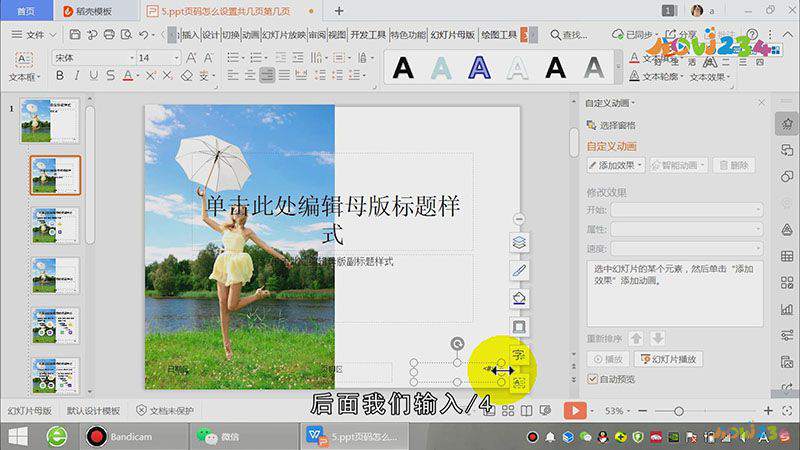The width and height of the screenshot is (800, 450).
Task: Toggle the 自动预览 checkbox
Action: [592, 379]
